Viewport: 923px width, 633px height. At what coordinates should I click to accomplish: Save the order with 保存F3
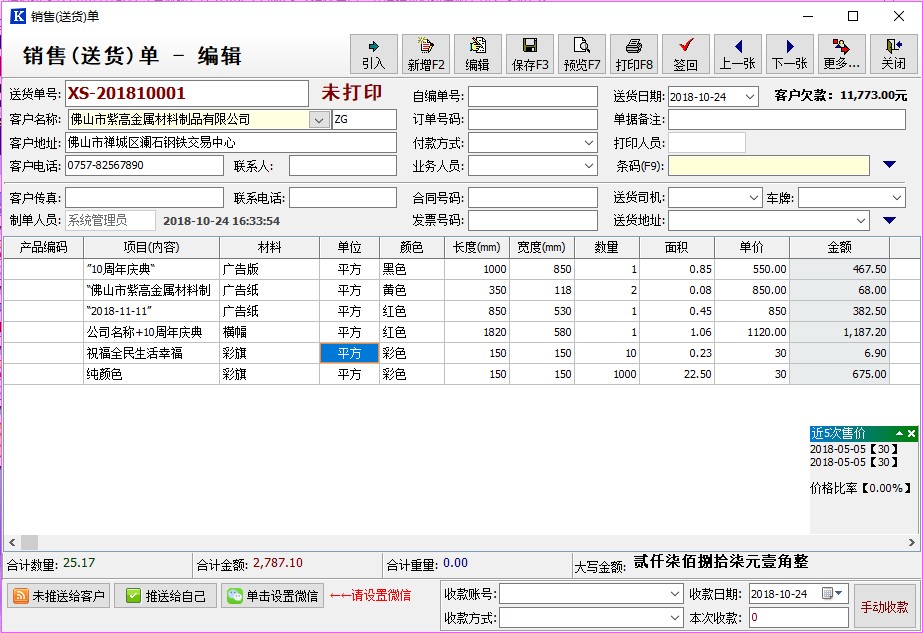tap(530, 54)
